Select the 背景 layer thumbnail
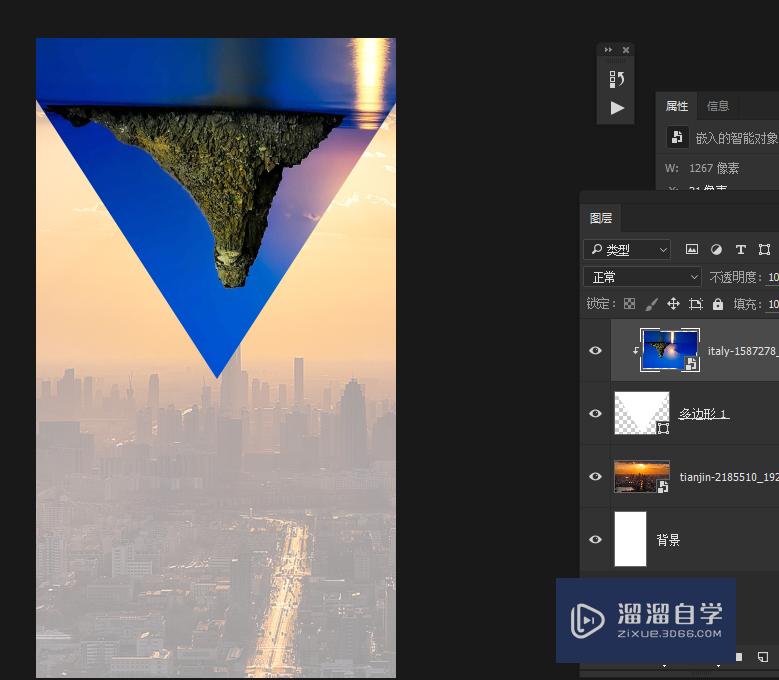This screenshot has width=779, height=680. (630, 539)
